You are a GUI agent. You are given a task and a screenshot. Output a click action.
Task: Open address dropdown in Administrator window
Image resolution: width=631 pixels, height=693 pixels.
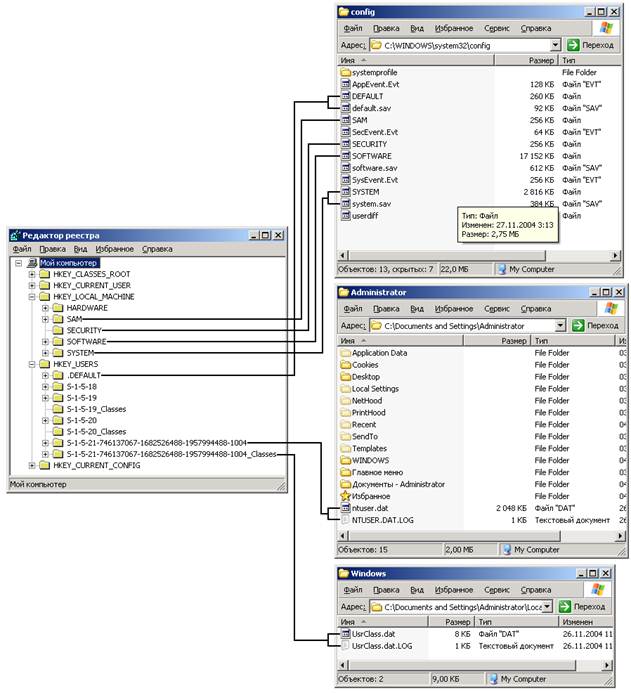click(560, 326)
